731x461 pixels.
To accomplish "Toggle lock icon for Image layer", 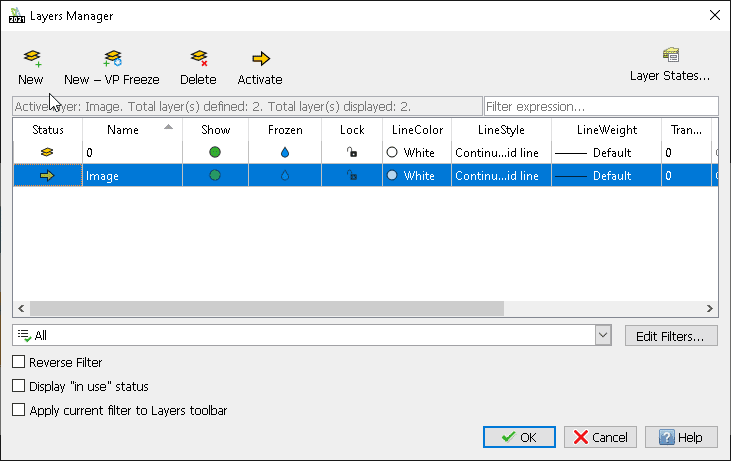I will tap(351, 175).
